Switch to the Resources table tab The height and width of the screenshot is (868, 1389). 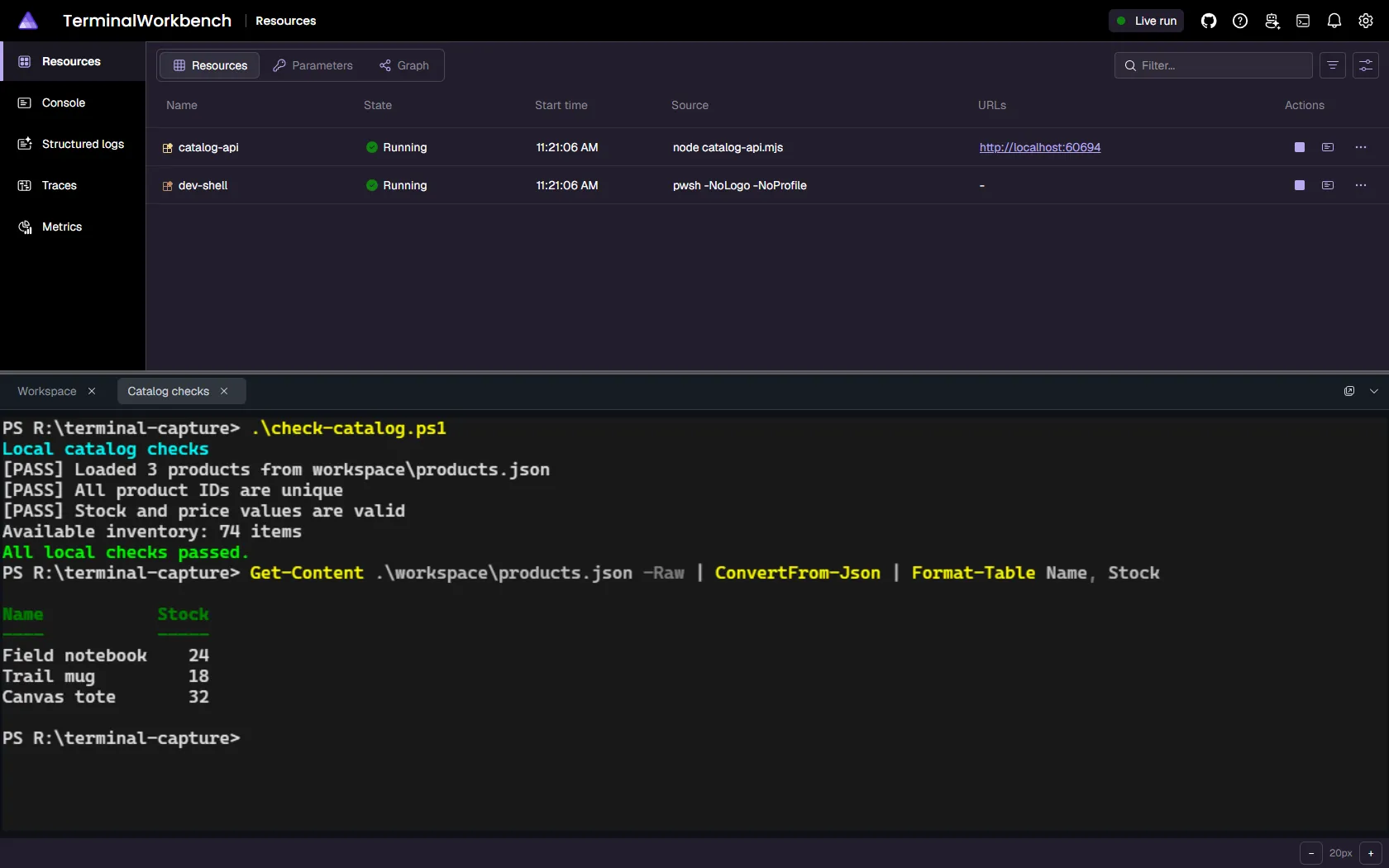coord(210,65)
